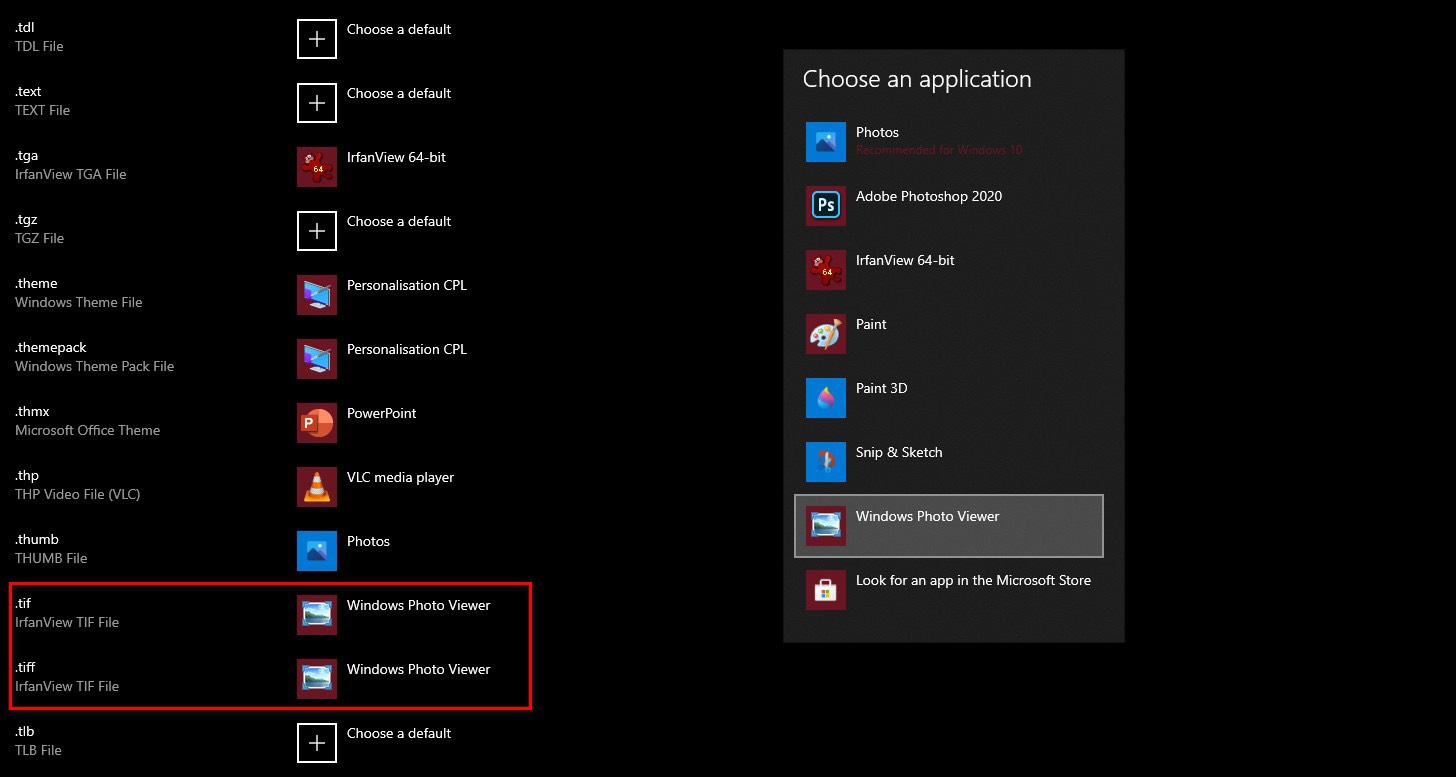Click the TGZ File description
1456x777 pixels.
point(39,238)
